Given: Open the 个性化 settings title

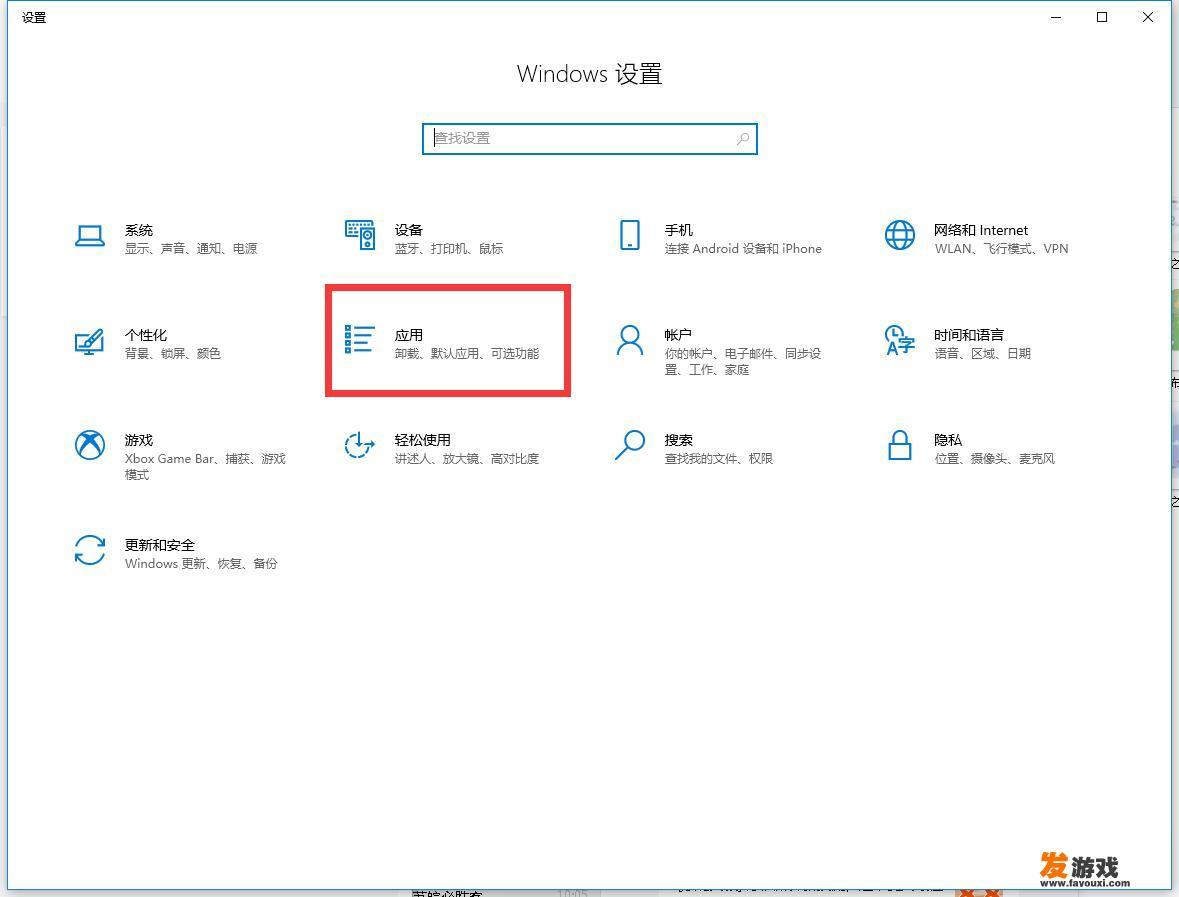Looking at the screenshot, I should pyautogui.click(x=146, y=335).
